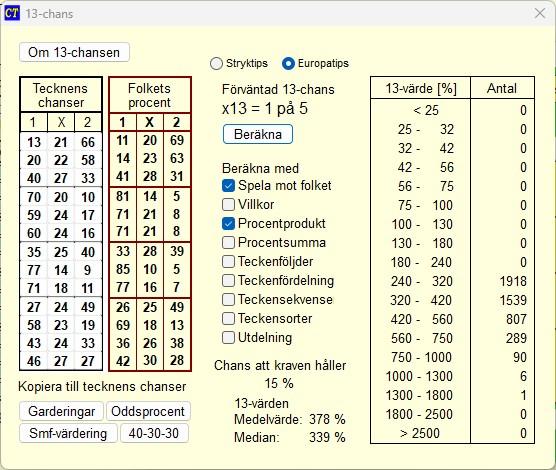Click the Antal value 289

pyautogui.click(x=516, y=338)
